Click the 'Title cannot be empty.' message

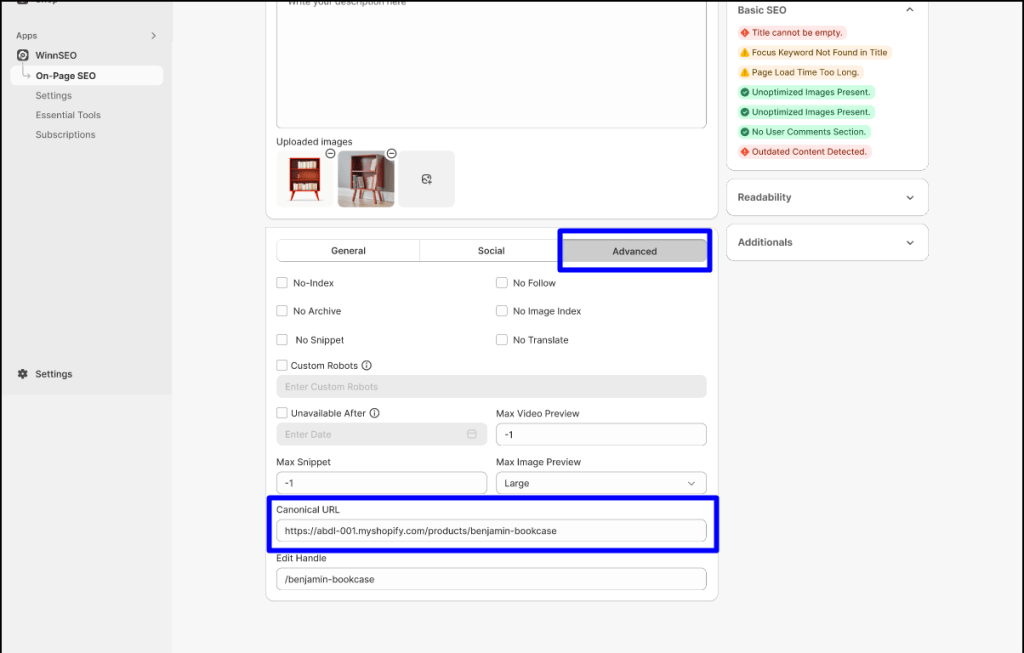797,33
